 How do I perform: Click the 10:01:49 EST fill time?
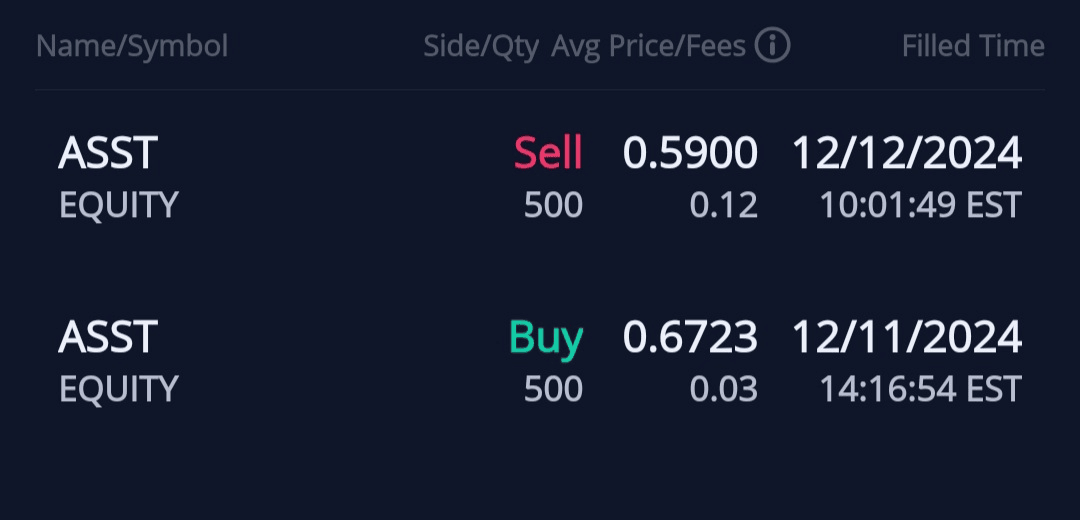click(920, 205)
